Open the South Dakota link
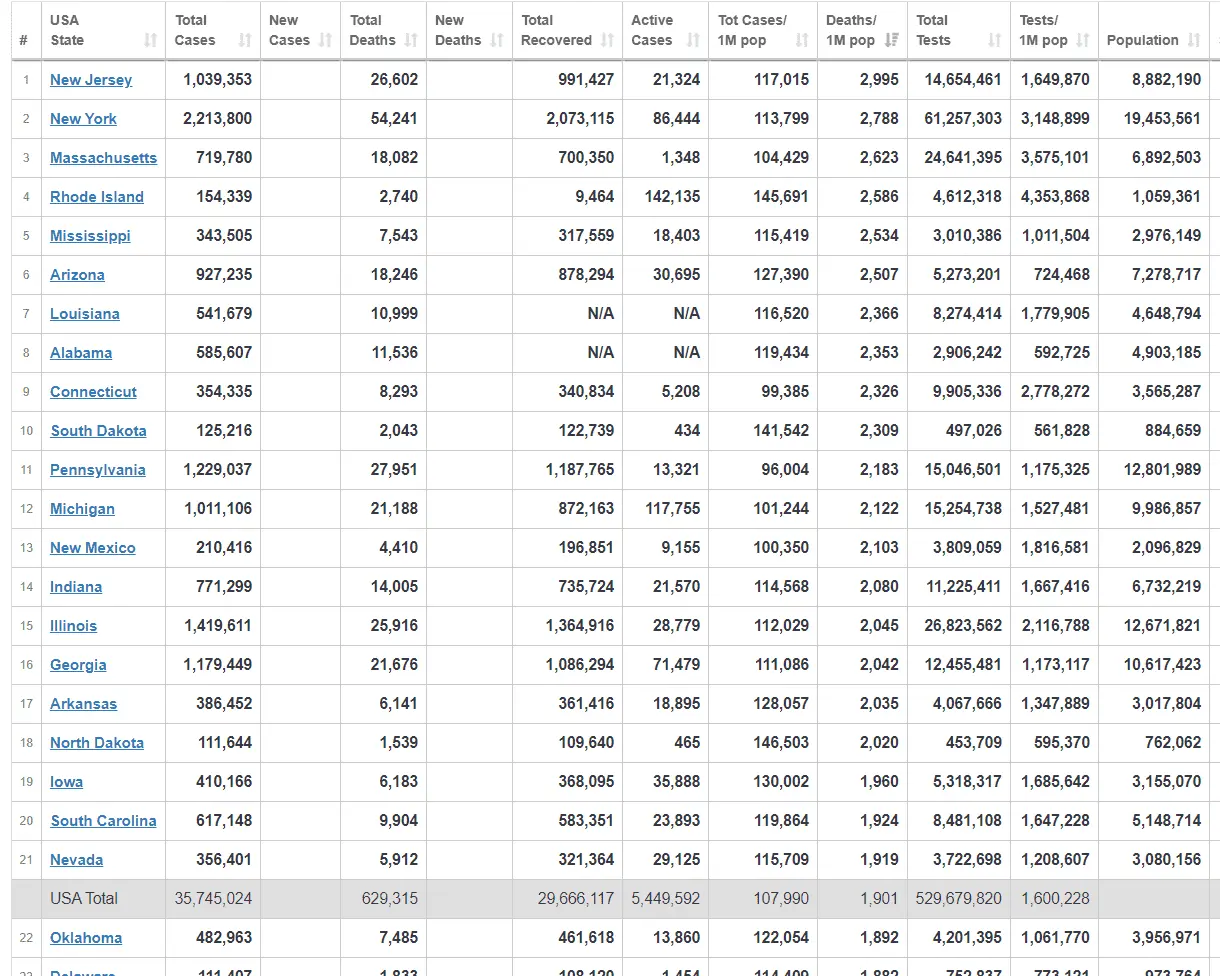The image size is (1220, 976). [98, 431]
